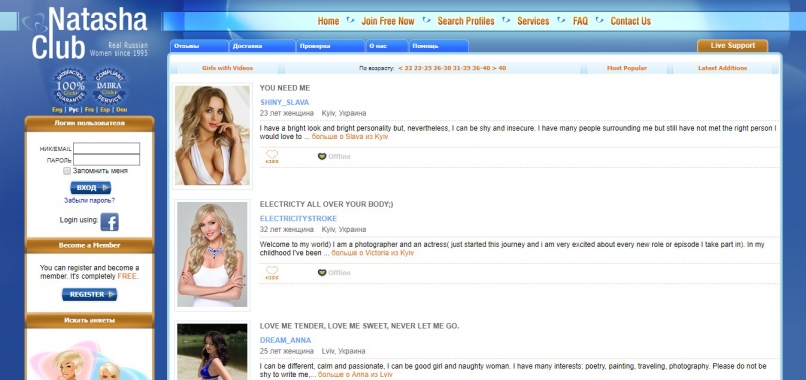Sort by Most Popular
The height and width of the screenshot is (380, 806).
click(627, 68)
